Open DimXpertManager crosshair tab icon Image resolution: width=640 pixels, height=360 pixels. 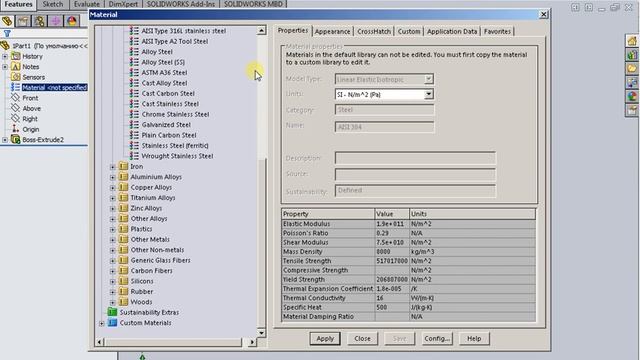(56, 21)
